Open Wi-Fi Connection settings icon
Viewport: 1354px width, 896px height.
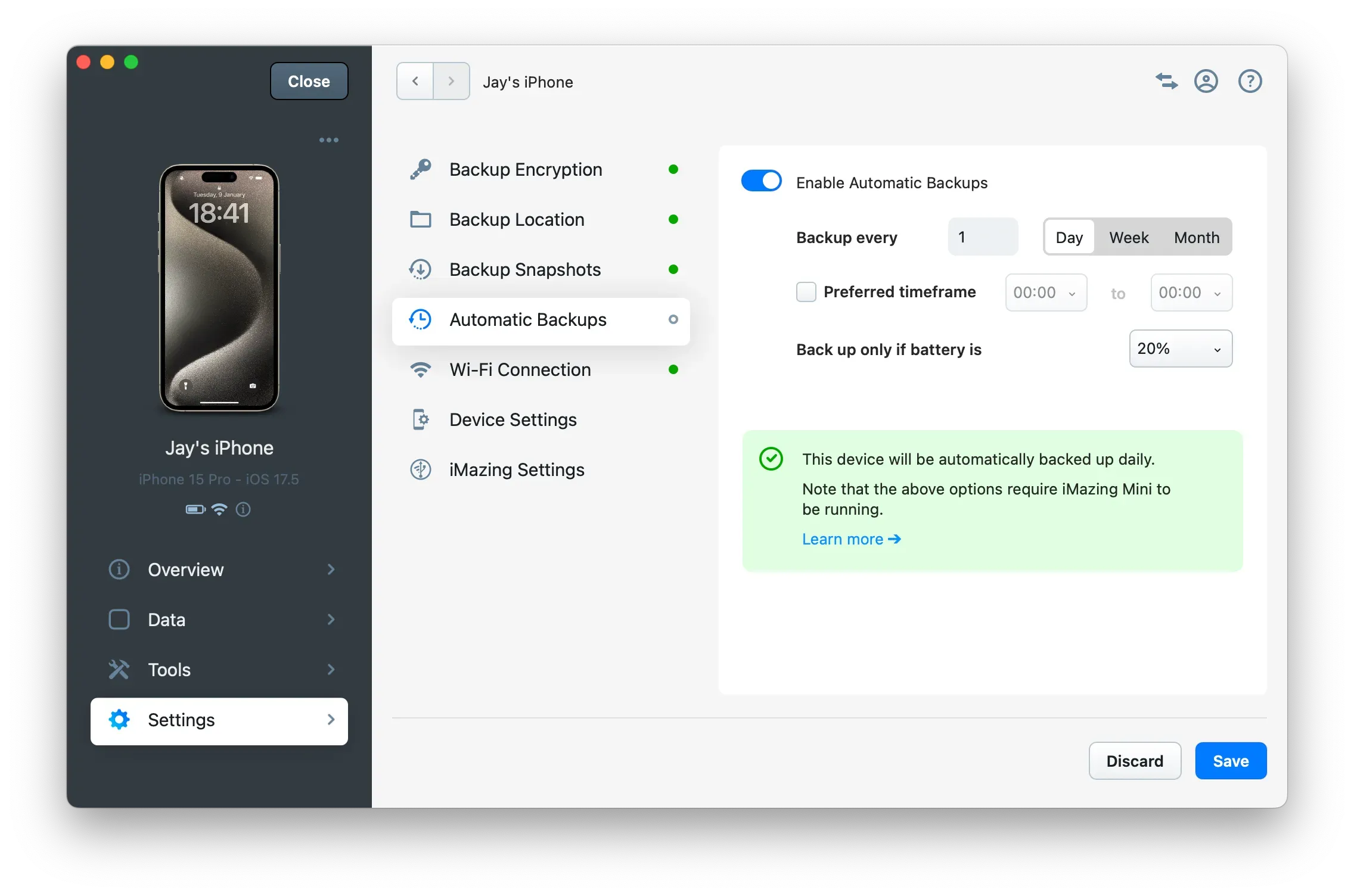(421, 369)
